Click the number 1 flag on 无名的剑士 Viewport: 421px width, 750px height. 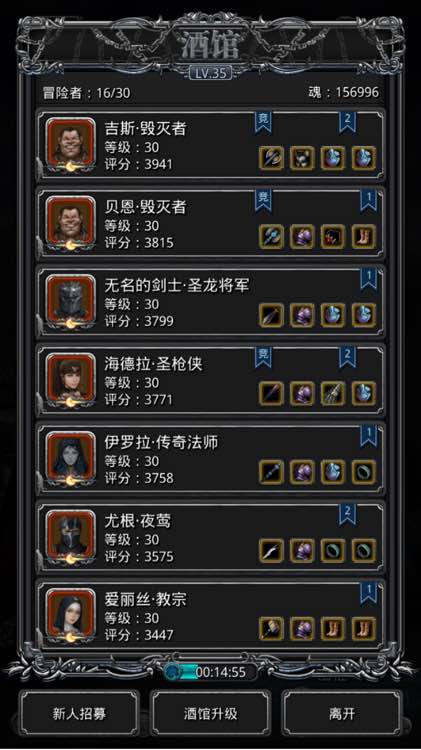pyautogui.click(x=368, y=279)
